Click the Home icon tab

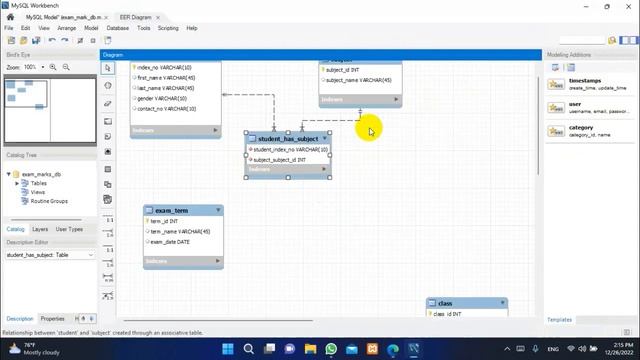[x=10, y=17]
